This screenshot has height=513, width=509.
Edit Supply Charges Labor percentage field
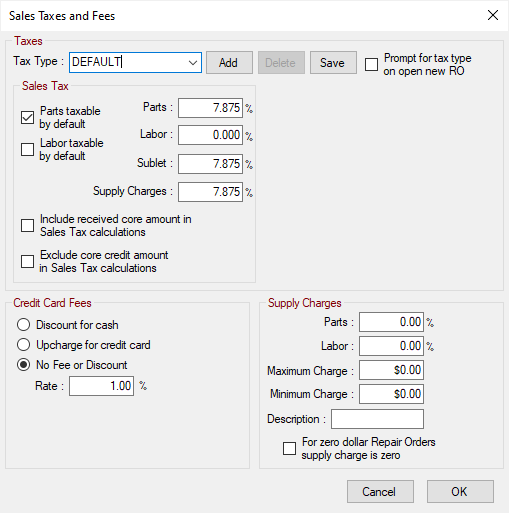click(x=391, y=346)
